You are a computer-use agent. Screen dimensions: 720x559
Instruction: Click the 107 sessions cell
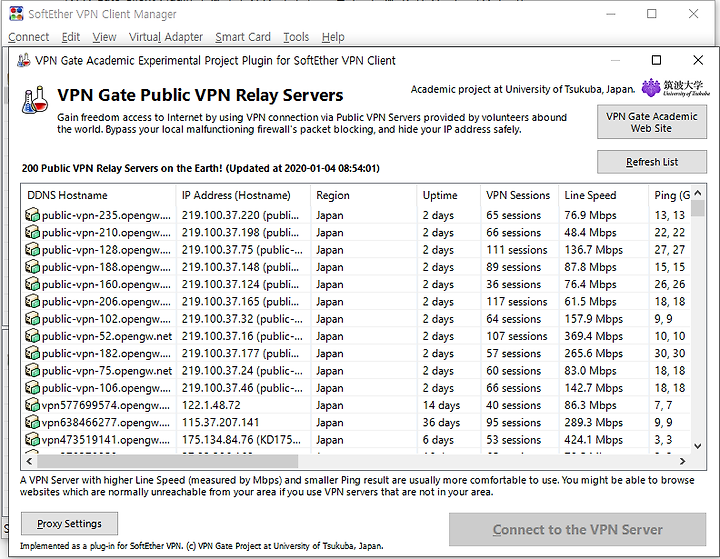[517, 336]
